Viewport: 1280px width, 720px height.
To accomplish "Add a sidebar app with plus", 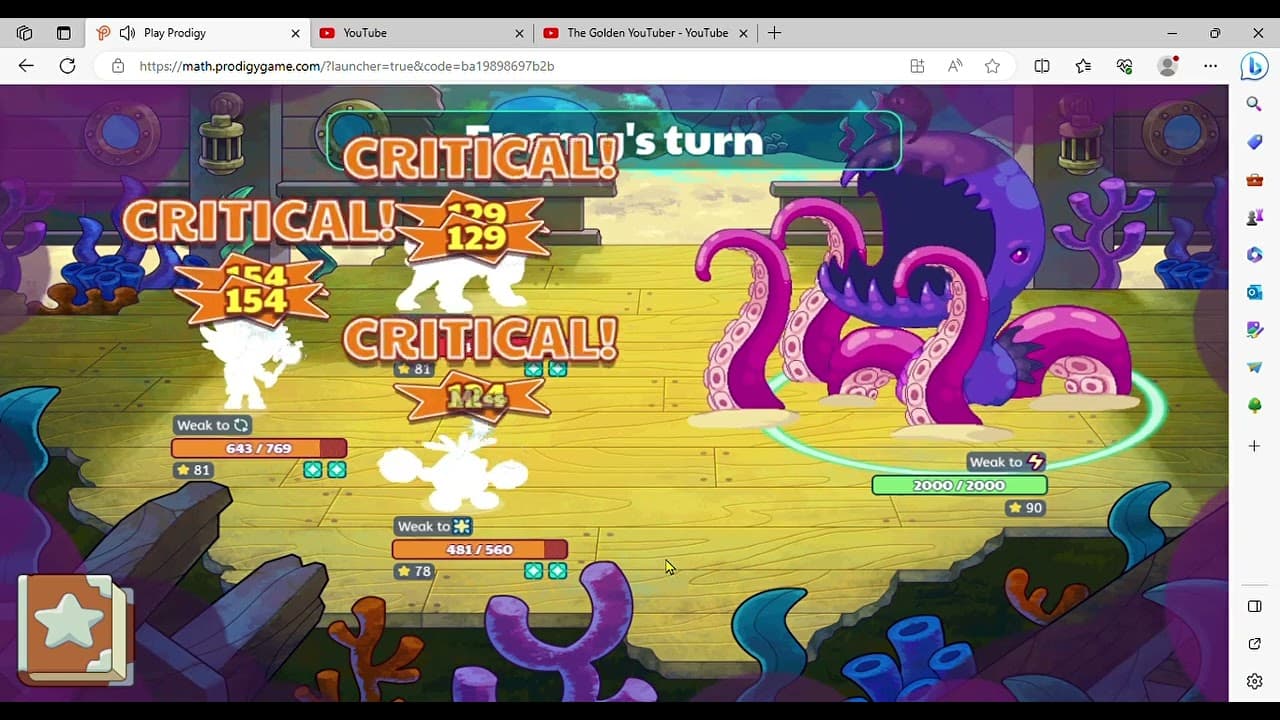I will [1254, 446].
